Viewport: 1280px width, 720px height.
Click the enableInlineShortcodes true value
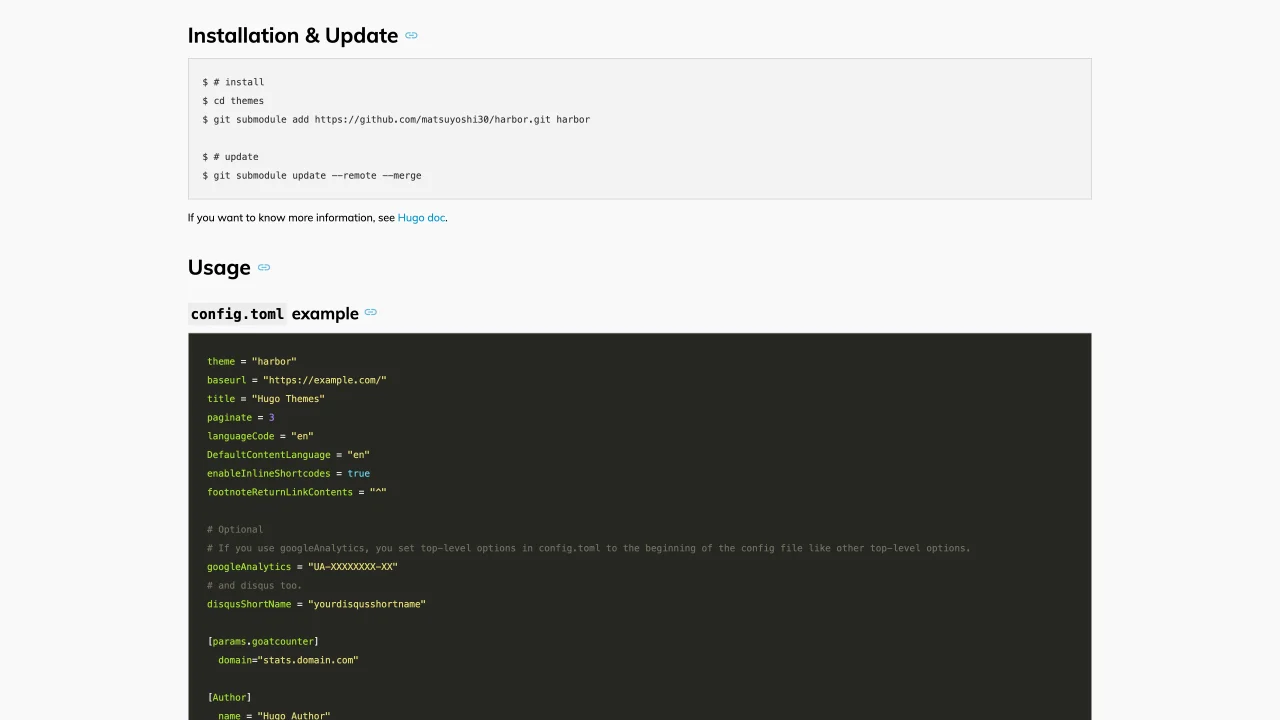point(358,474)
